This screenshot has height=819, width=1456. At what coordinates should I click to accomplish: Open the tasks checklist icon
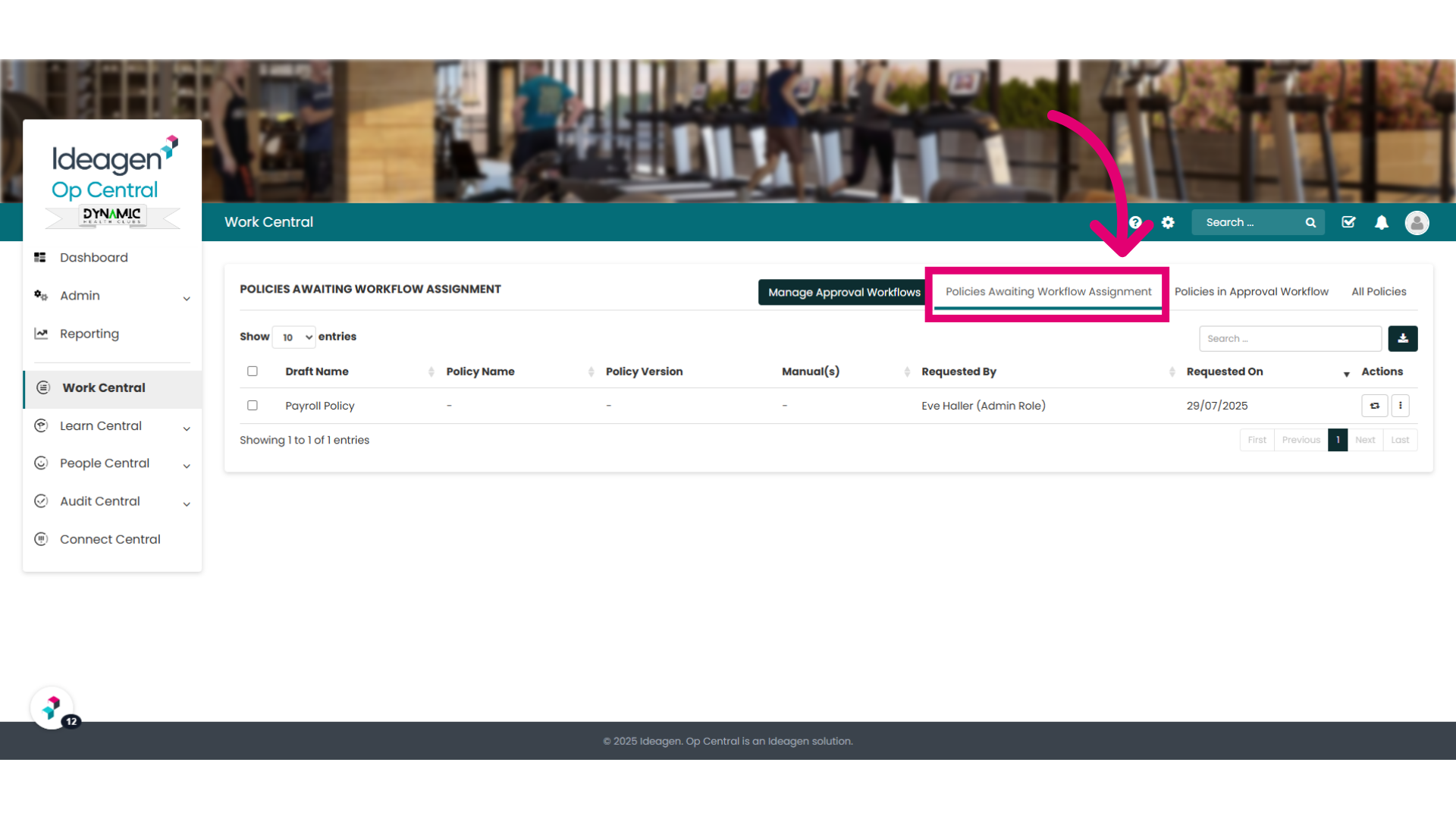1348,222
